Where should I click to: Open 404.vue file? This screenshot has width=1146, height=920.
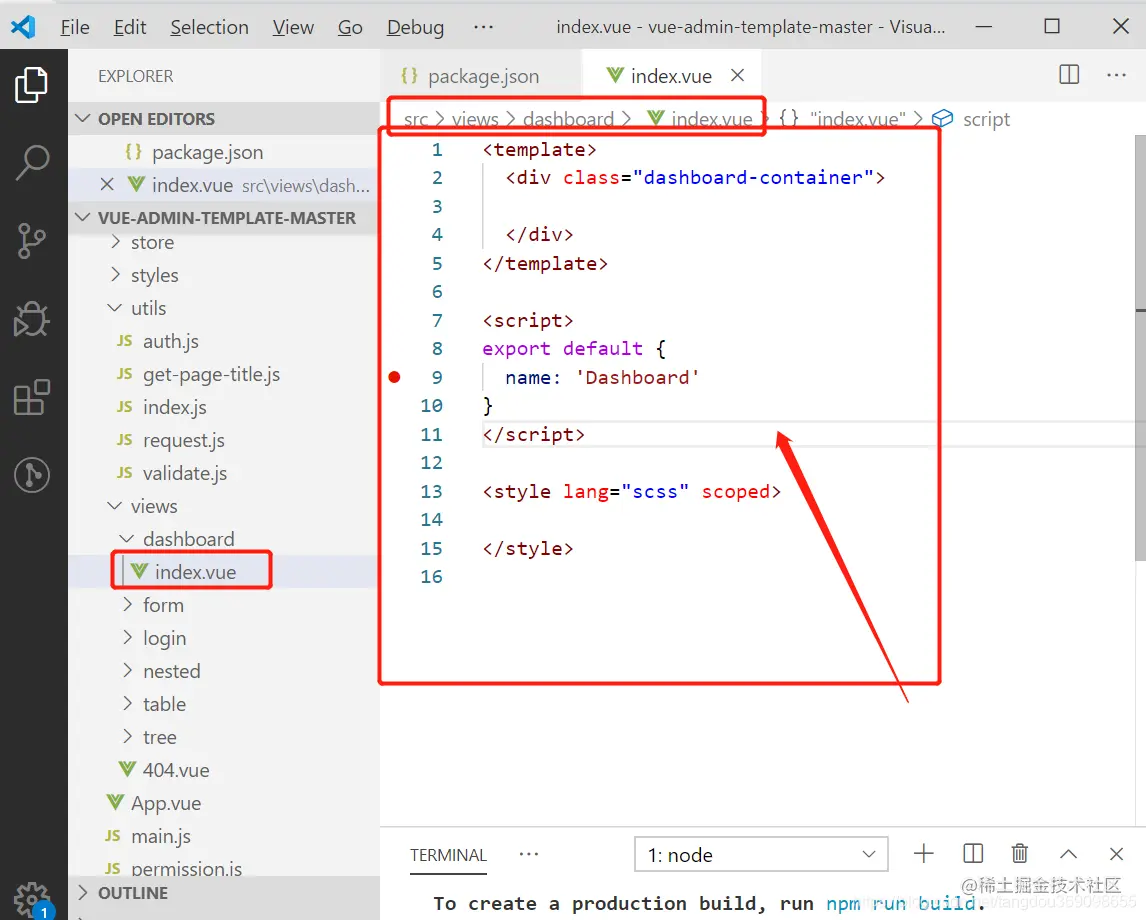point(176,769)
